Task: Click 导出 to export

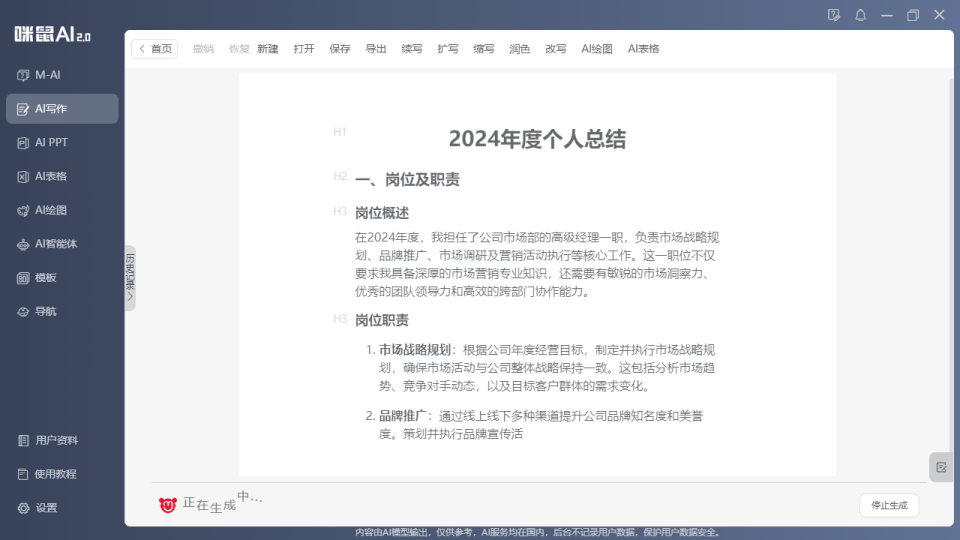Action: point(376,49)
